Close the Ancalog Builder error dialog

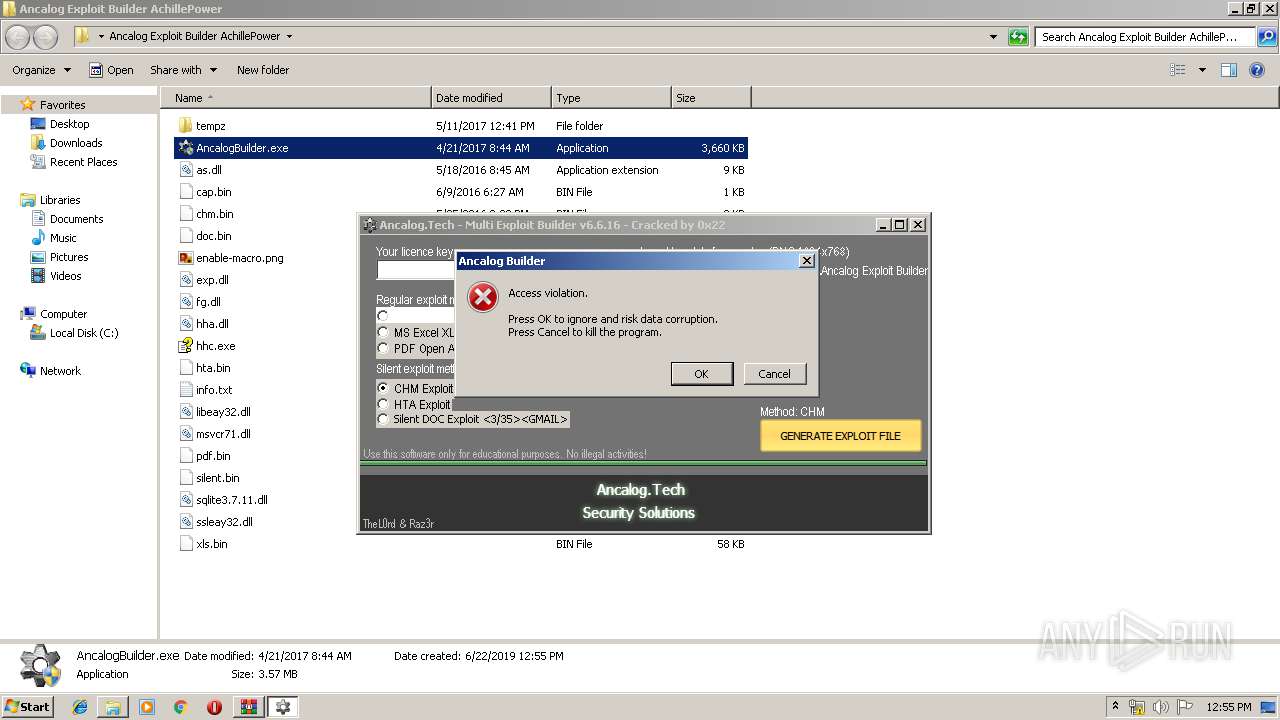click(x=806, y=261)
